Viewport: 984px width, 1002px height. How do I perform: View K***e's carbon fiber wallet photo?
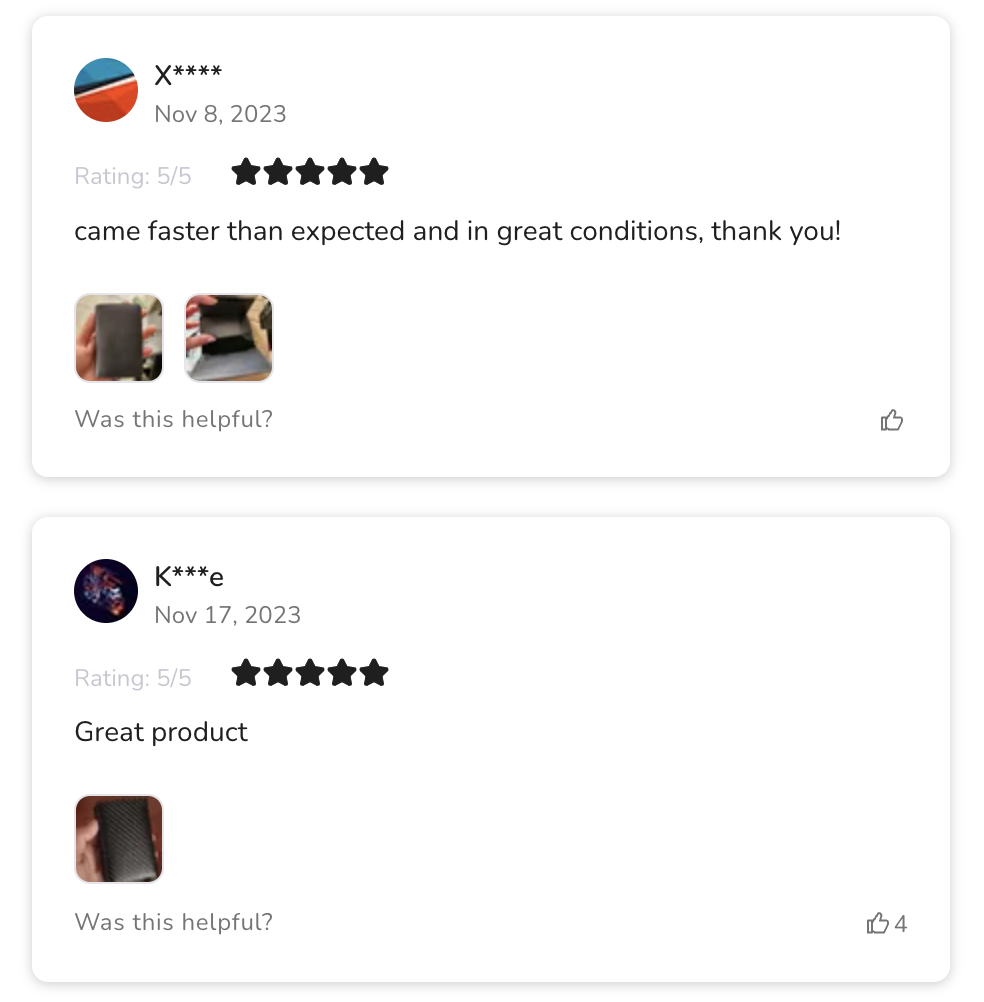119,839
